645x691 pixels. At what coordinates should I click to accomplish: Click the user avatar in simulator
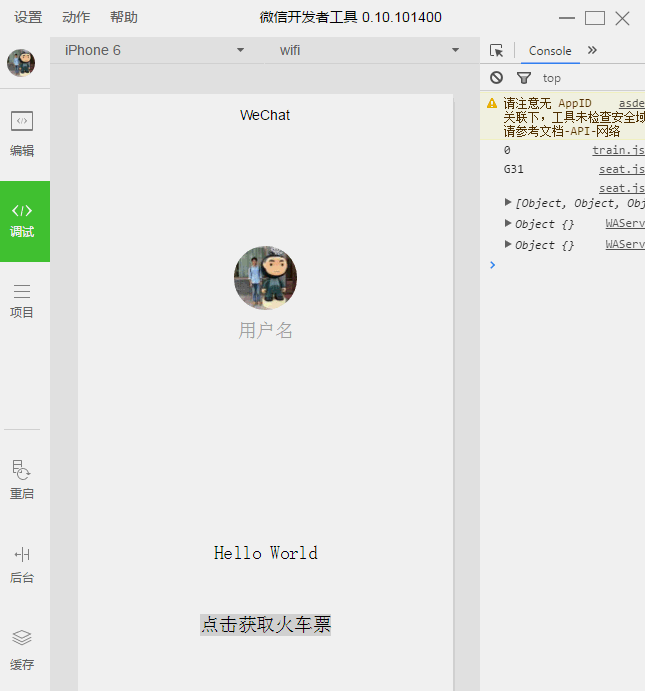[x=265, y=278]
